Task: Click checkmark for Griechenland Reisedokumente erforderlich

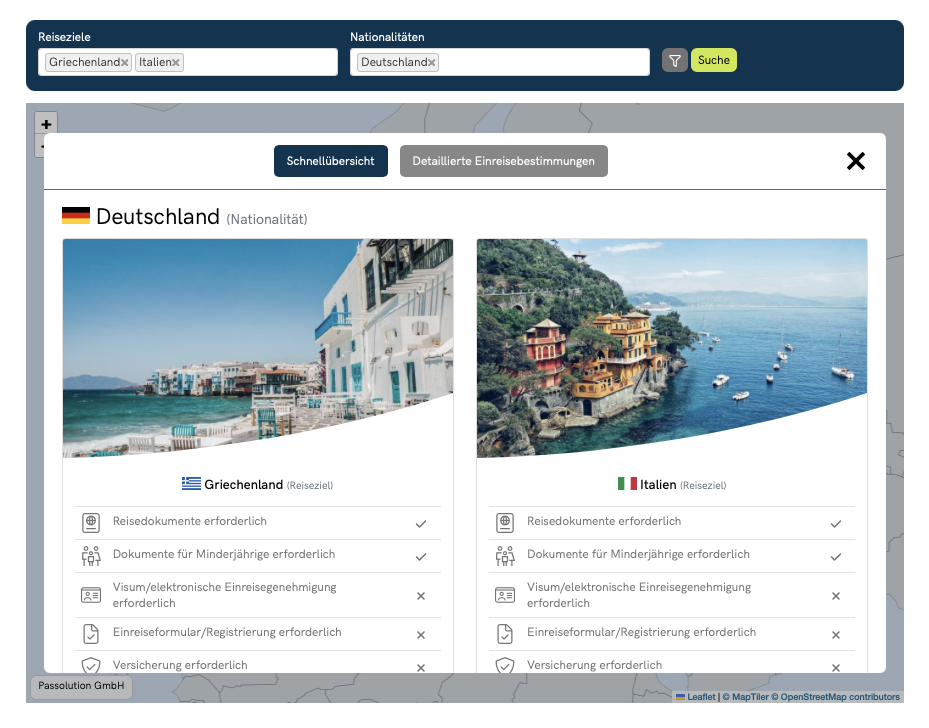Action: [x=421, y=524]
